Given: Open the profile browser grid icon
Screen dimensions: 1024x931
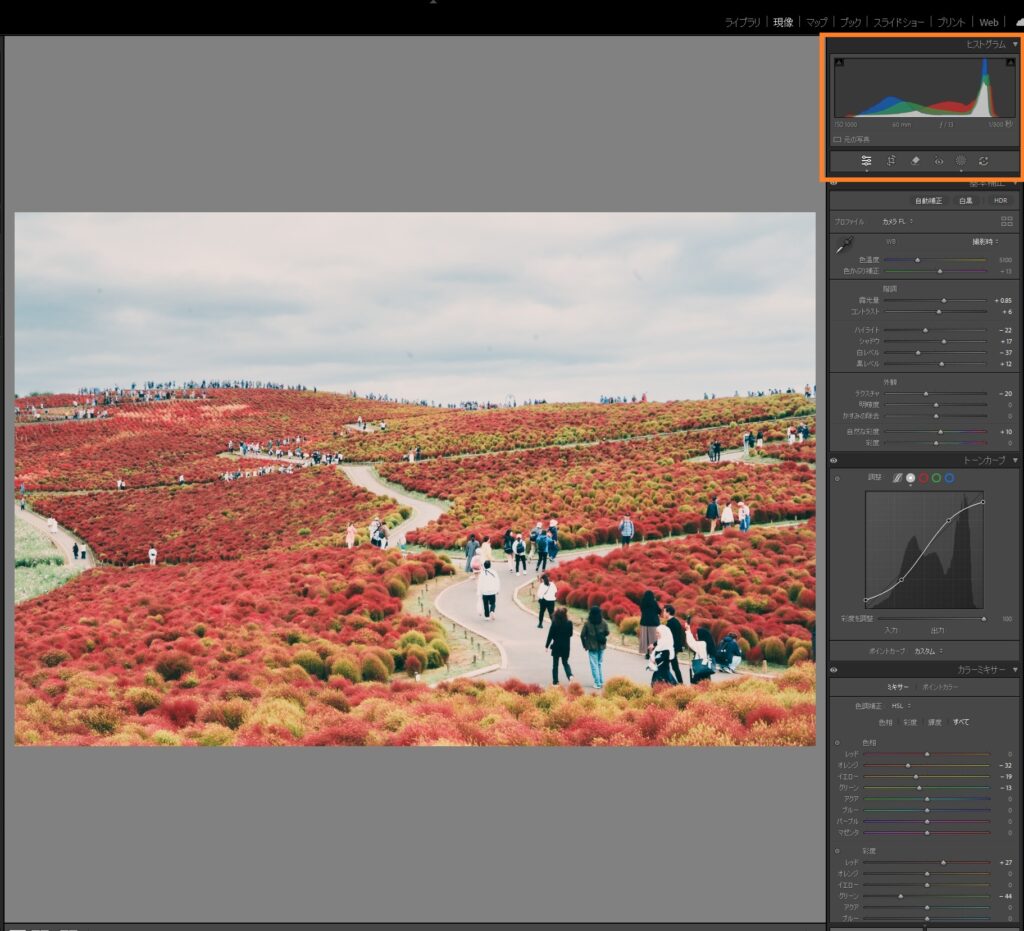Looking at the screenshot, I should (1007, 221).
